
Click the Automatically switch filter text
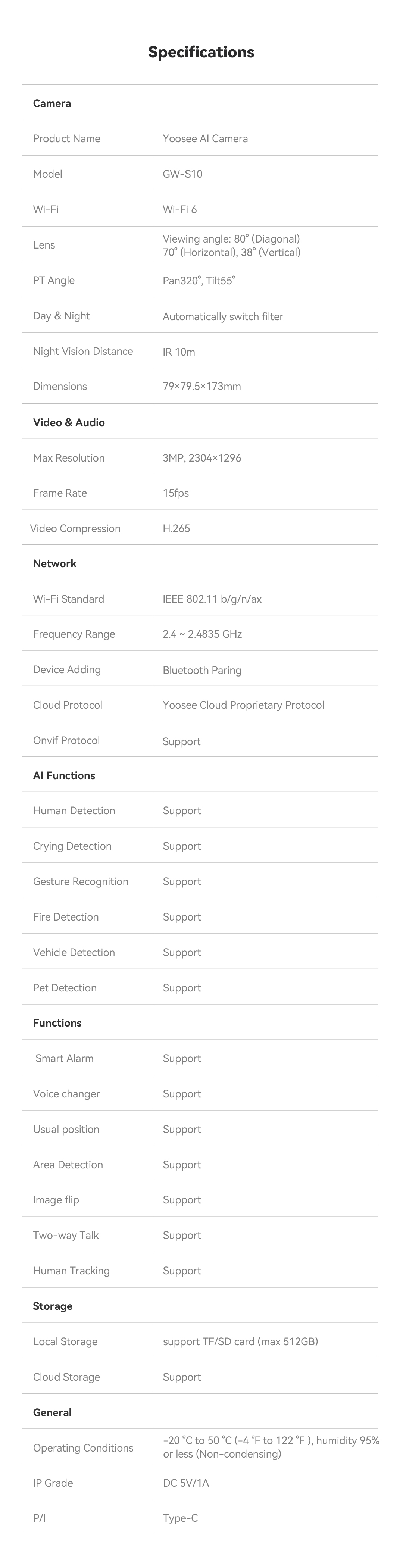click(x=223, y=316)
